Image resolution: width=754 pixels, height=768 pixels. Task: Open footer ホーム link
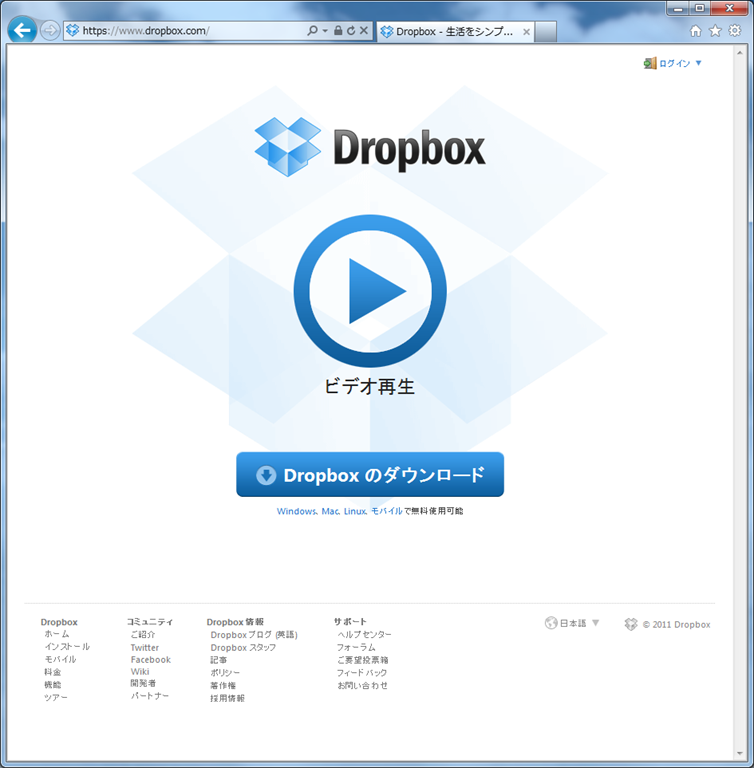(57, 634)
